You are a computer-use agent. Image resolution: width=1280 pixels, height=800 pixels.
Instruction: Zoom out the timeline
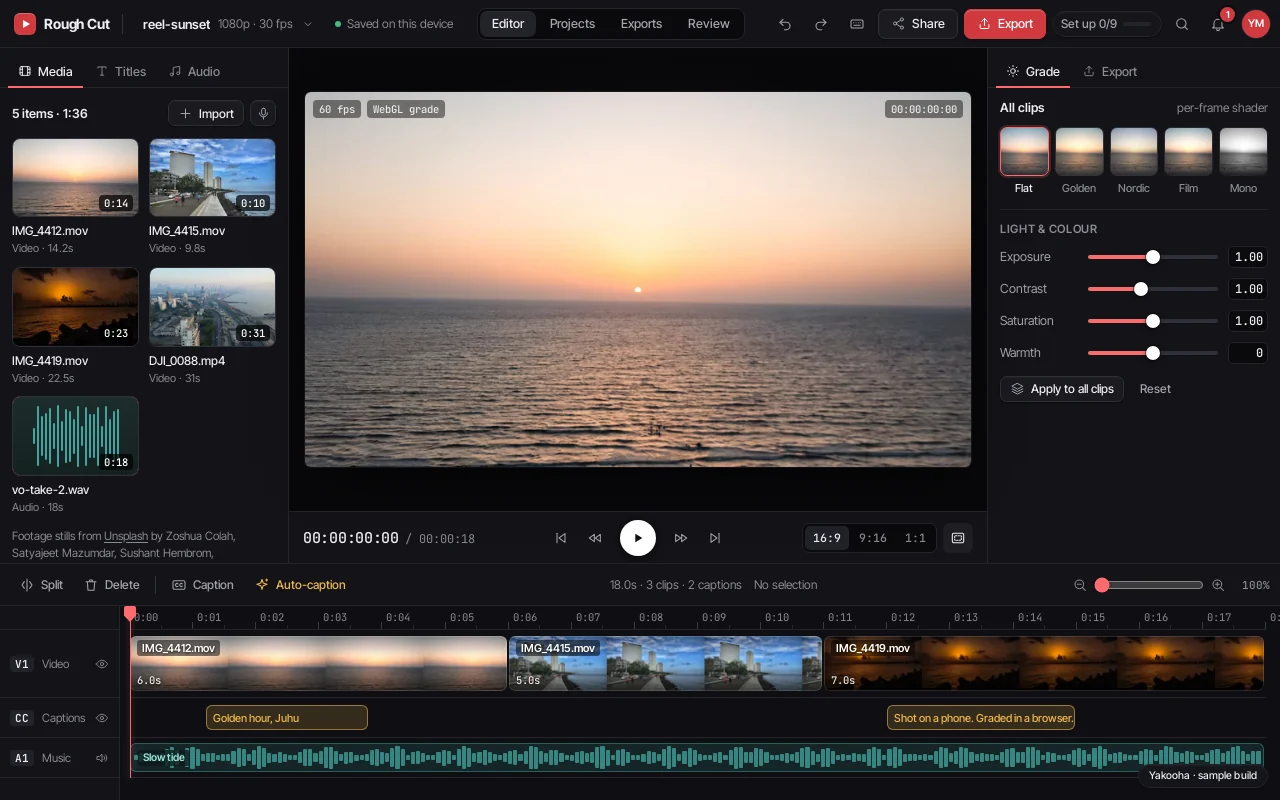coord(1080,585)
